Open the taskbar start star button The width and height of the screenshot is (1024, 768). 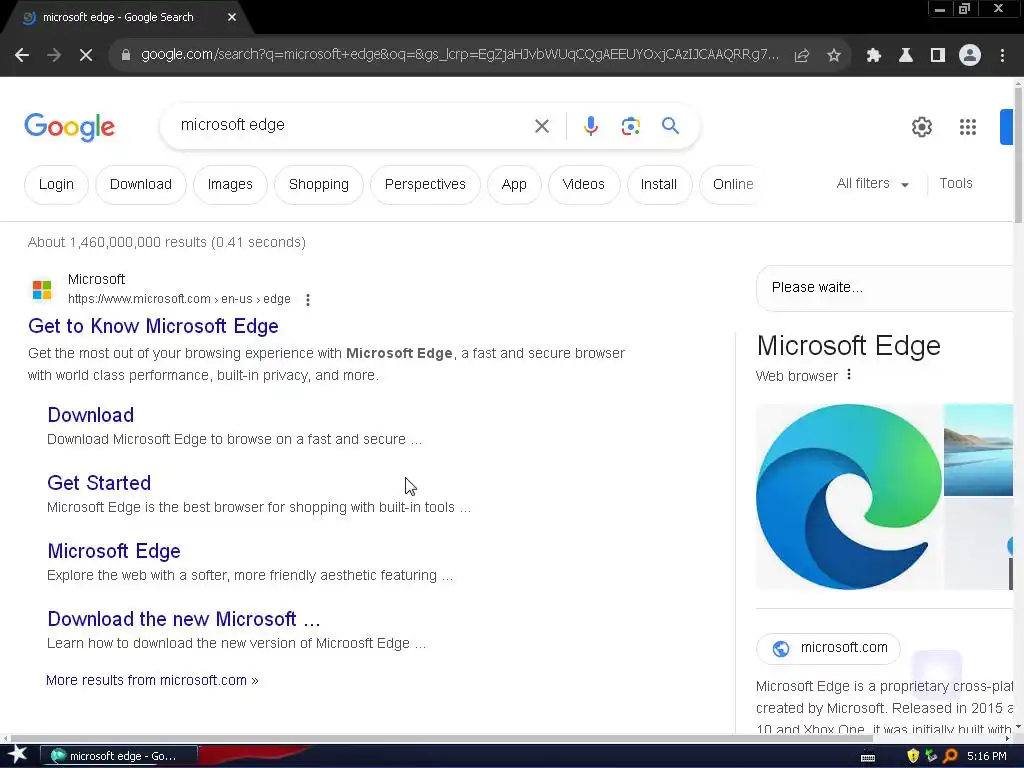[x=18, y=756]
